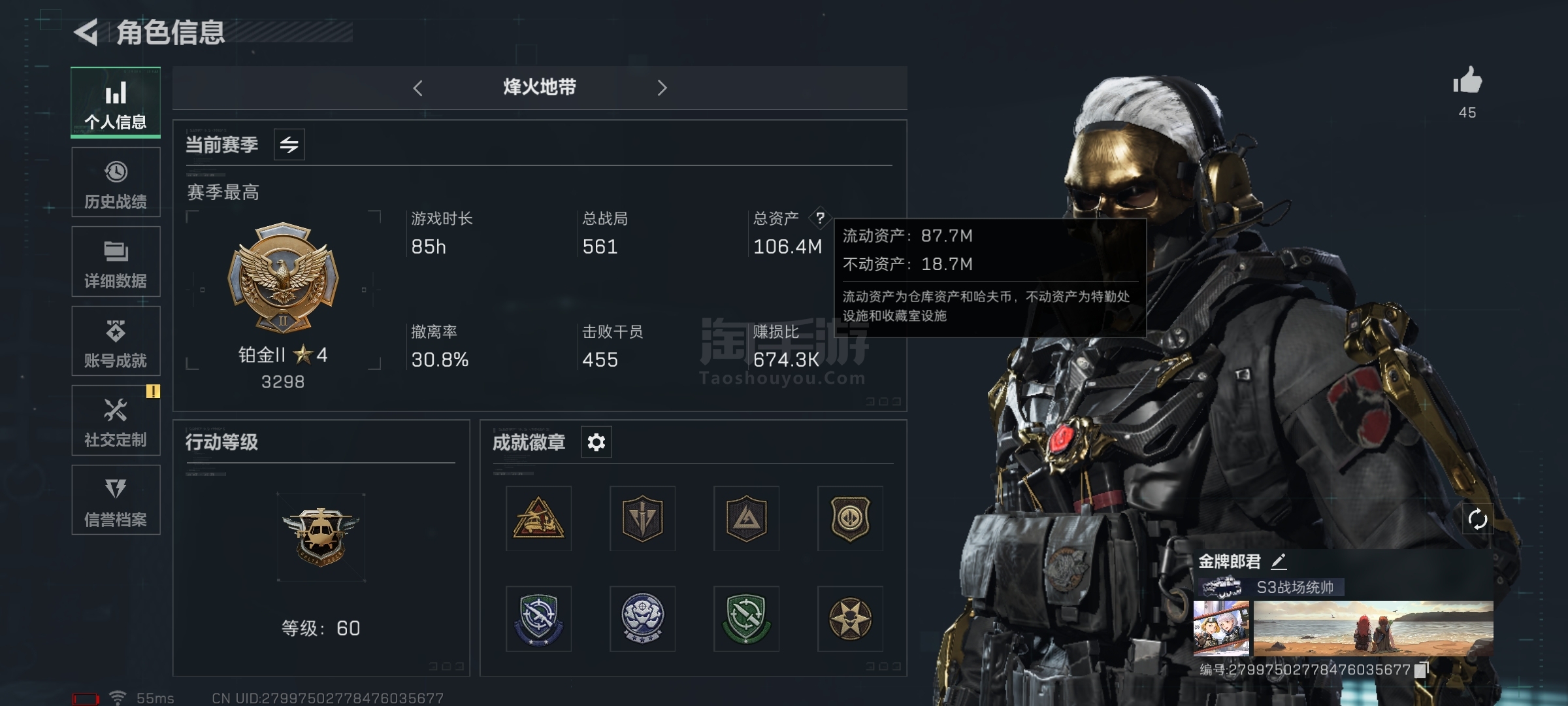Click the player avatar thumbnail
This screenshot has height=706, width=1568.
[1221, 628]
